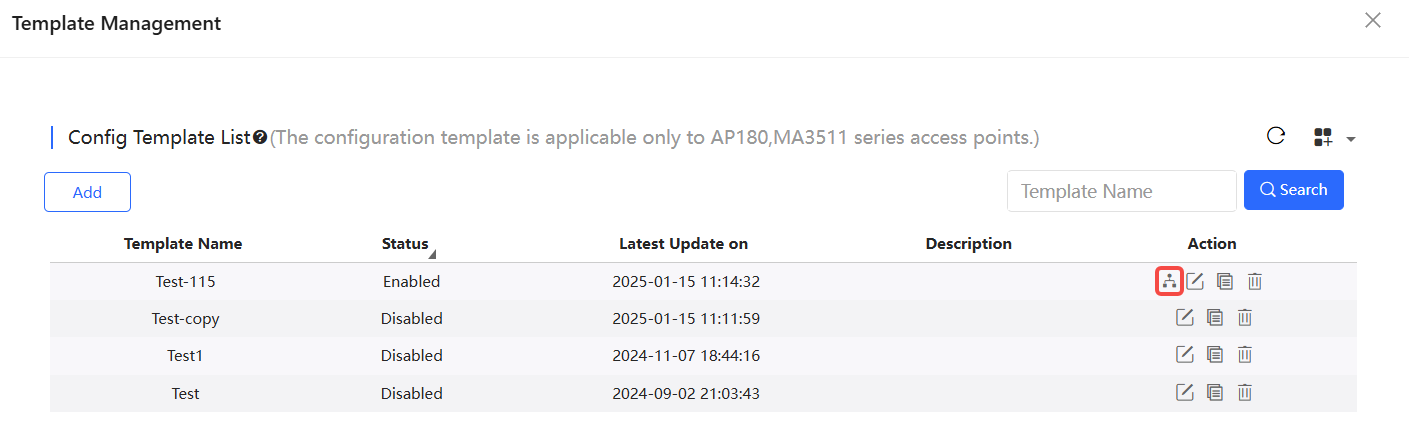Delete the Test-copy template

[x=1245, y=318]
